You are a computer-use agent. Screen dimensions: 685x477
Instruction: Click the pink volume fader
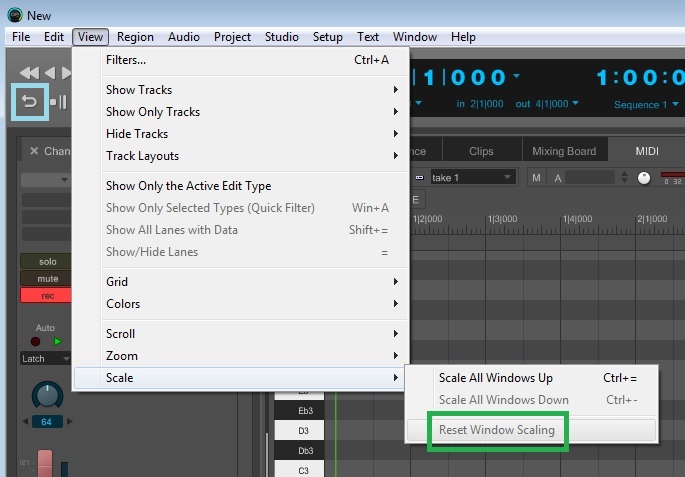click(45, 463)
